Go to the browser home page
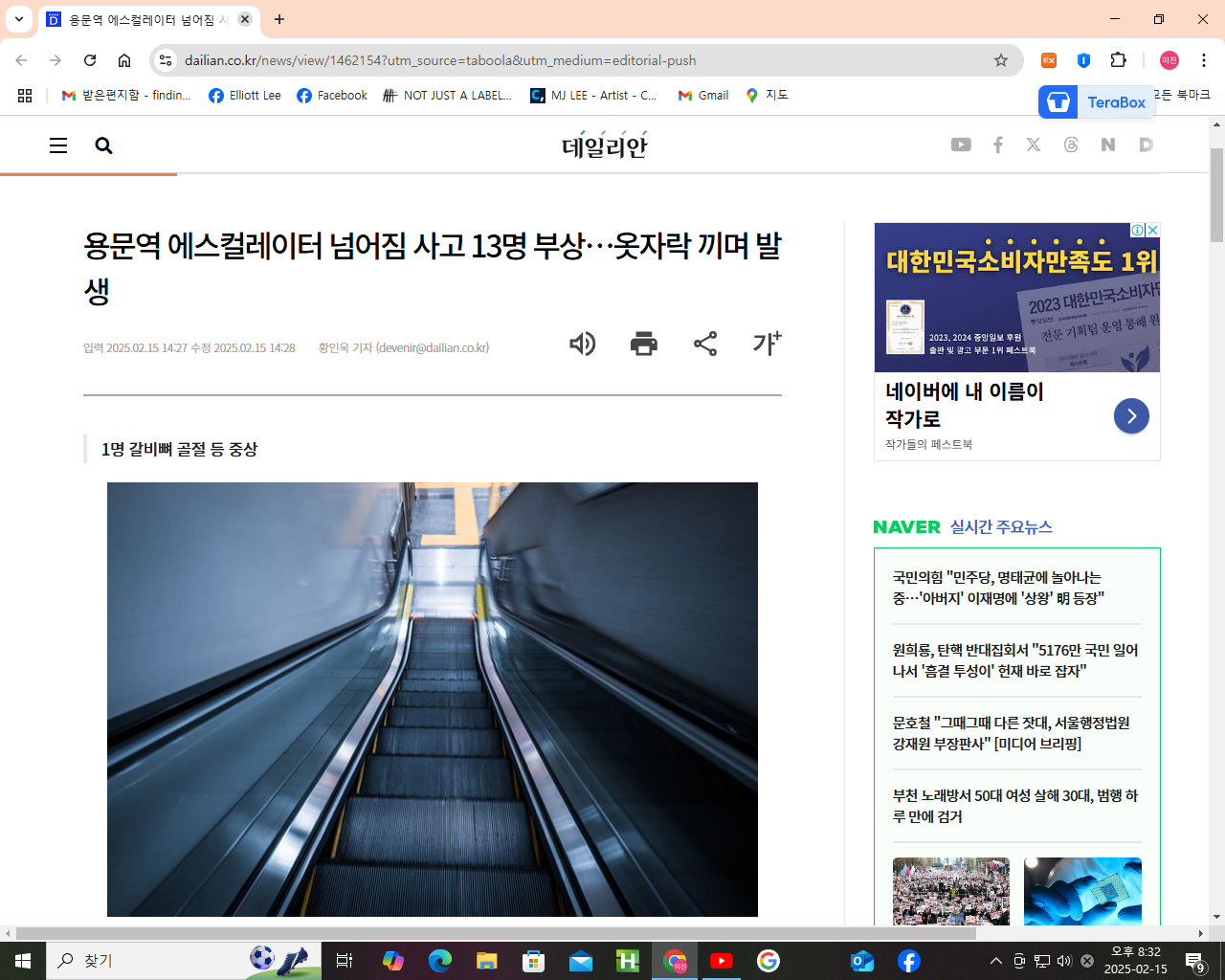This screenshot has height=980, width=1225. [x=124, y=60]
